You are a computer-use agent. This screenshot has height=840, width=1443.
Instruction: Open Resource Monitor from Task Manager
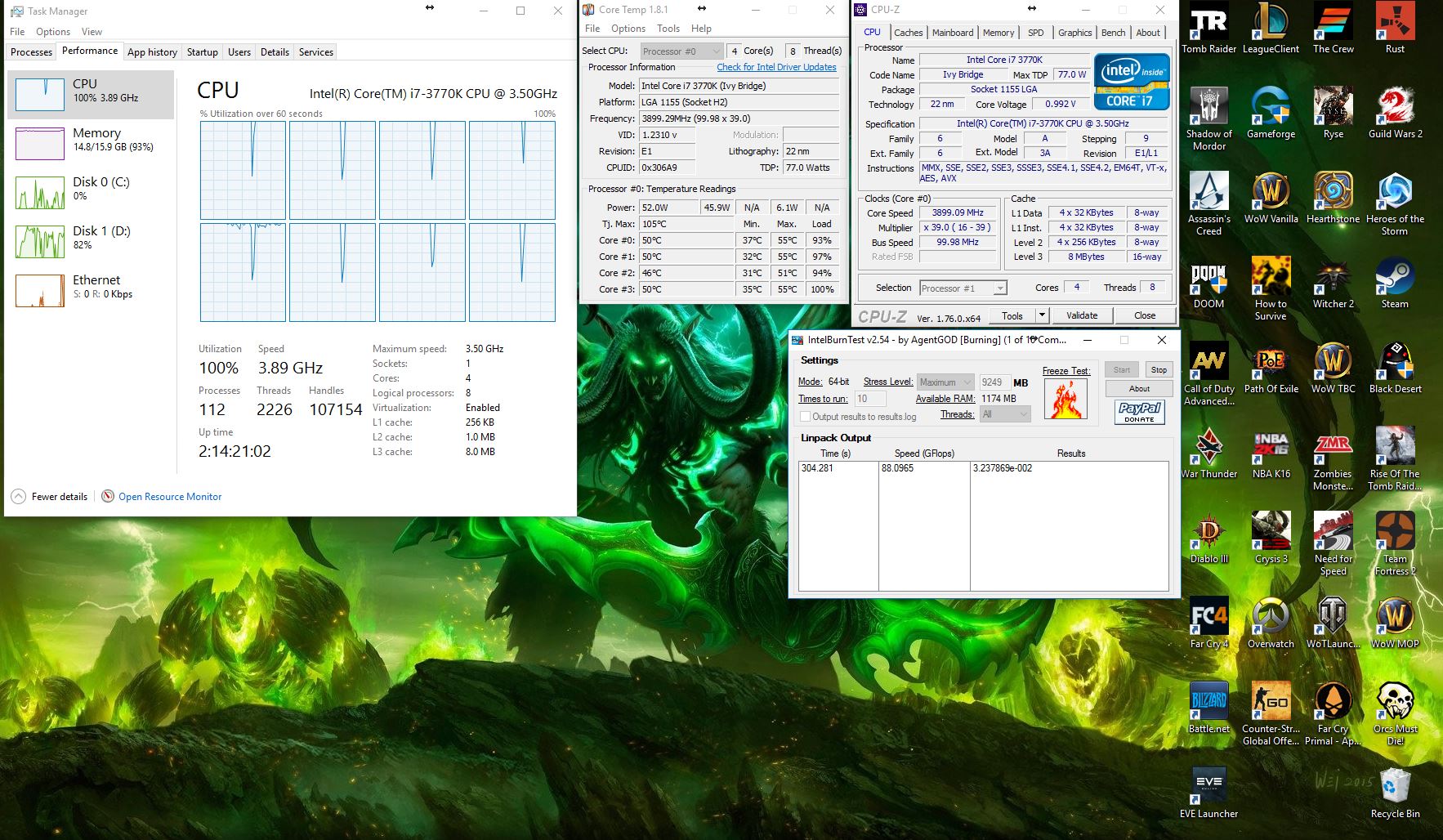pyautogui.click(x=169, y=497)
